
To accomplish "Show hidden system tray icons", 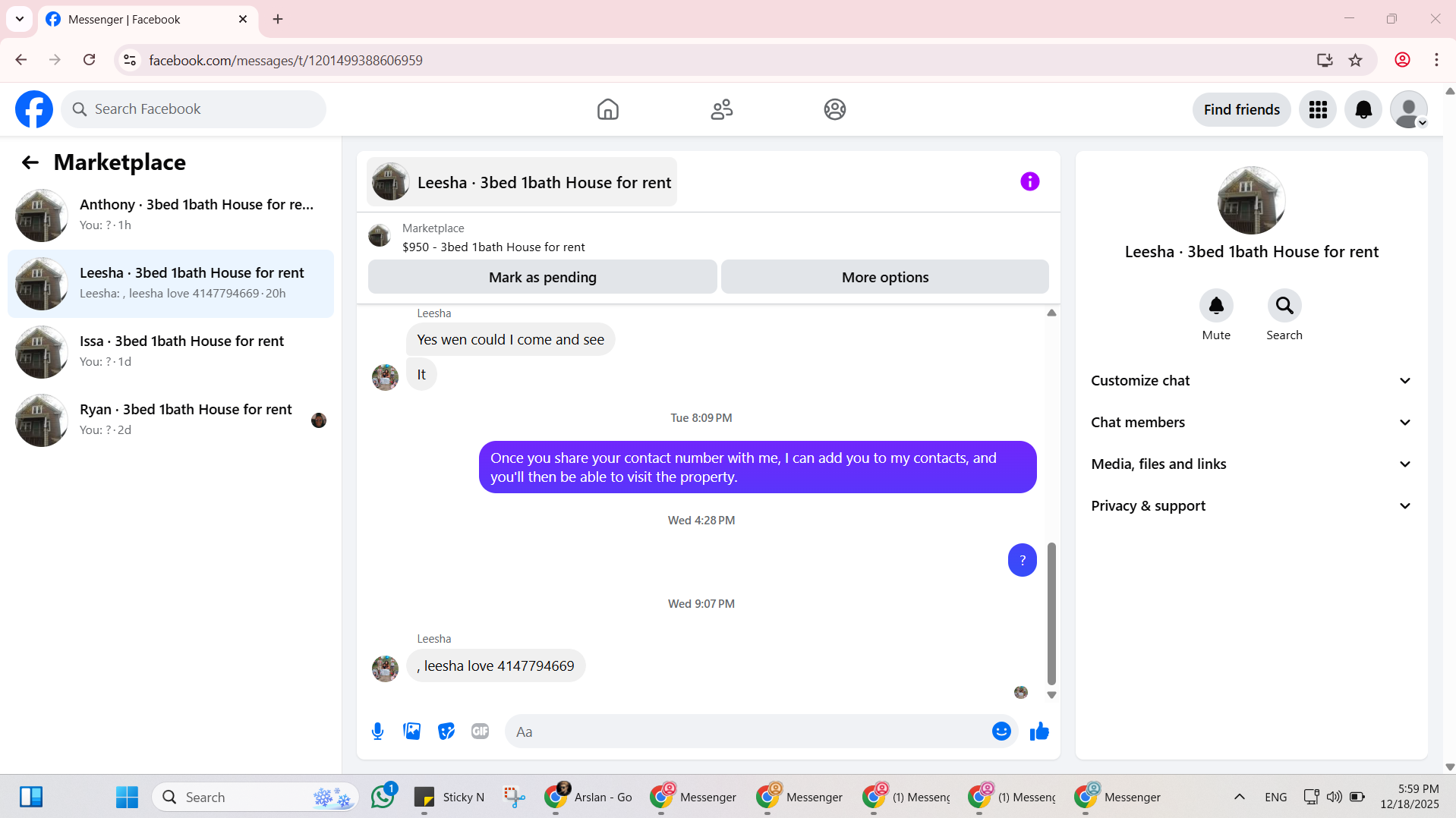I will (x=1240, y=797).
